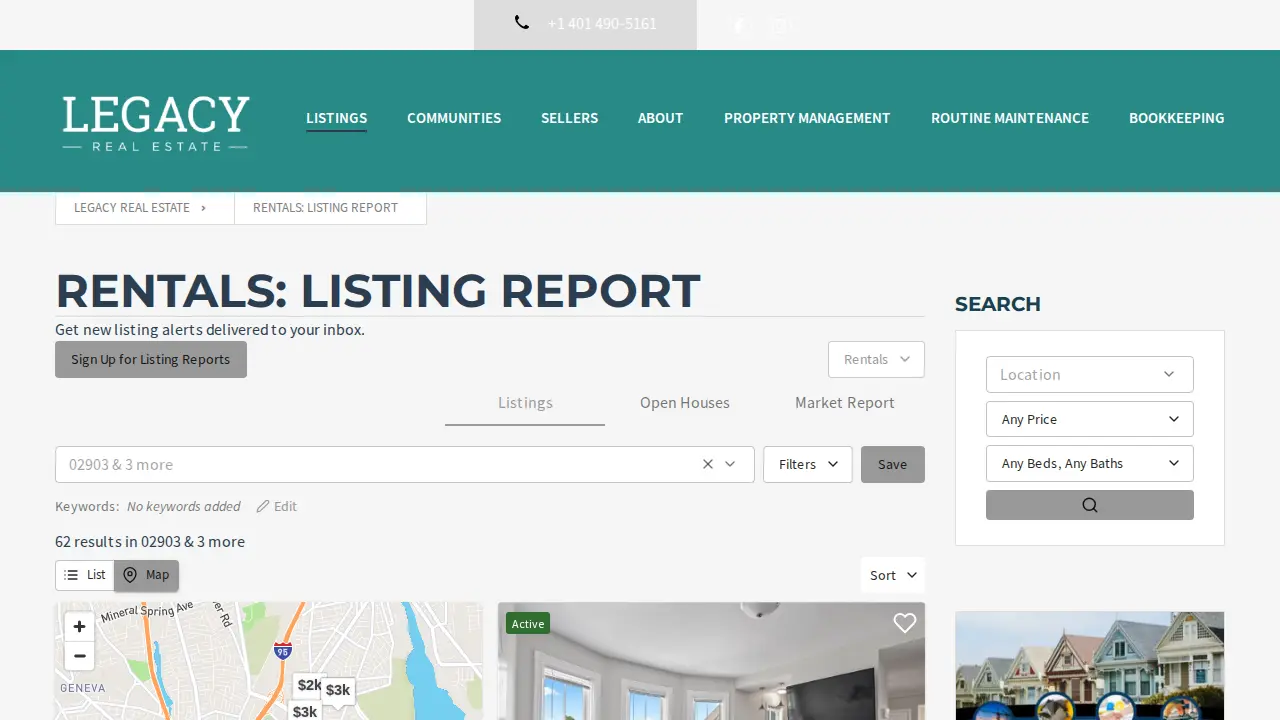Clear the 02903 location search with X

[x=708, y=464]
